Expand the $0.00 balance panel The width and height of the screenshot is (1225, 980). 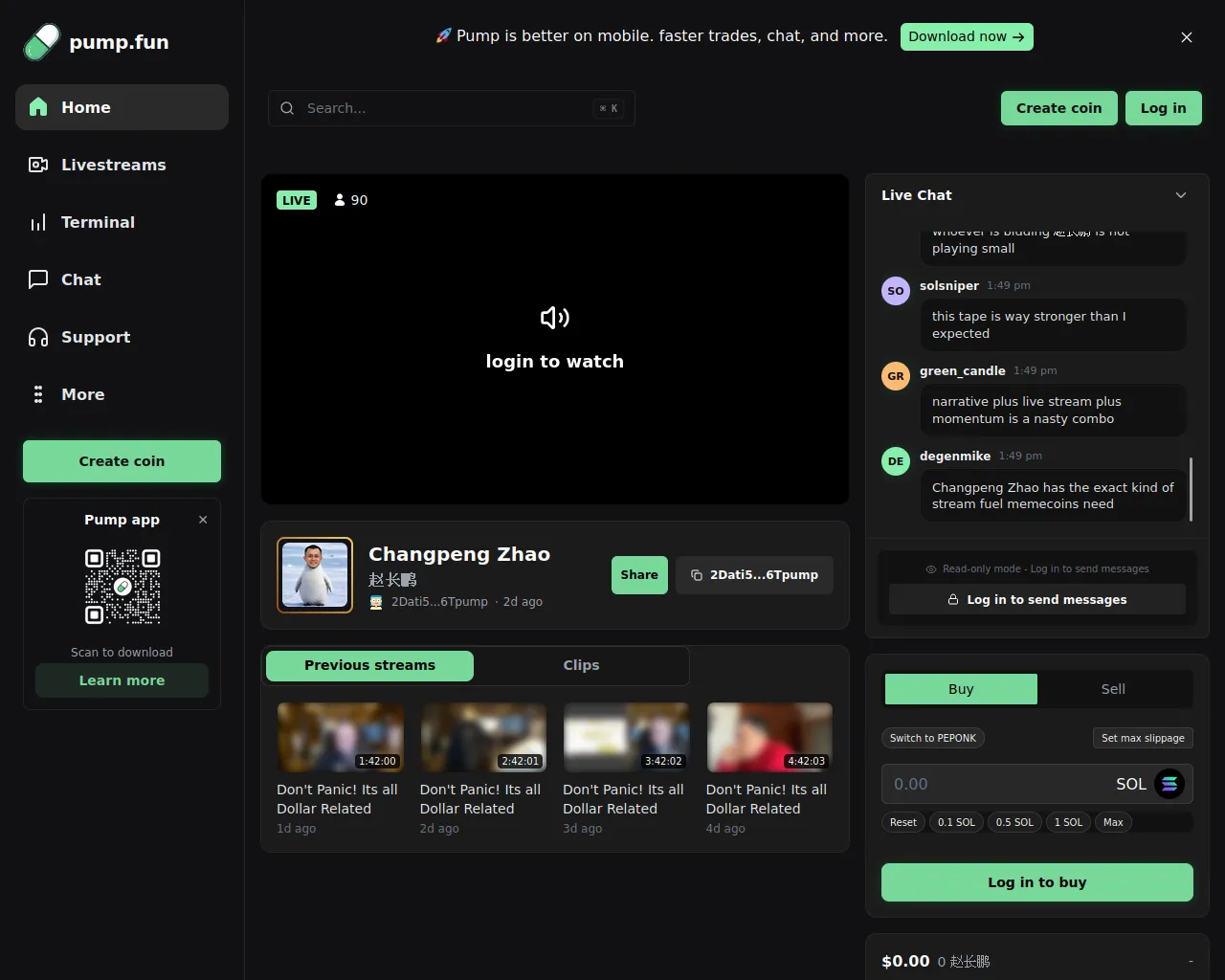click(1190, 961)
